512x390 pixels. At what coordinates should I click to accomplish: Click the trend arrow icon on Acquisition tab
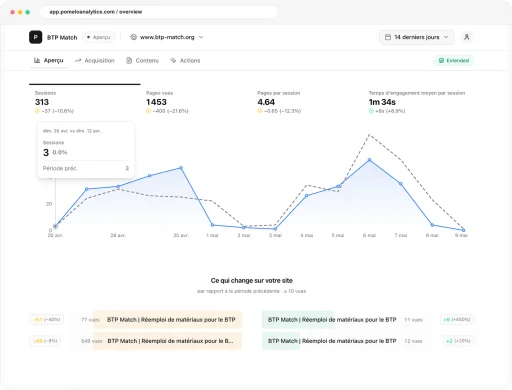coord(78,60)
